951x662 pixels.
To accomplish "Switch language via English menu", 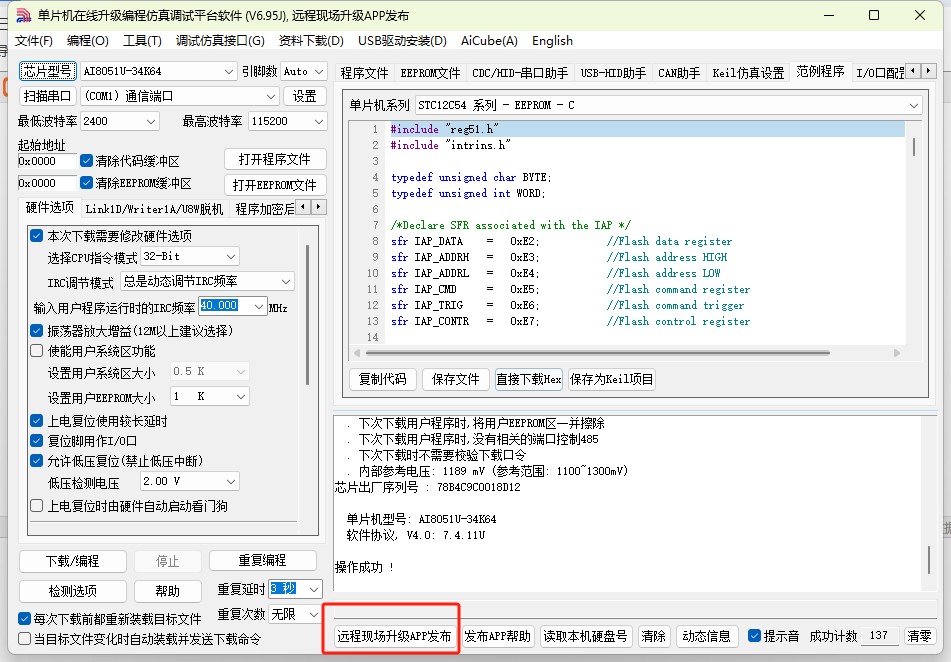I will [553, 41].
